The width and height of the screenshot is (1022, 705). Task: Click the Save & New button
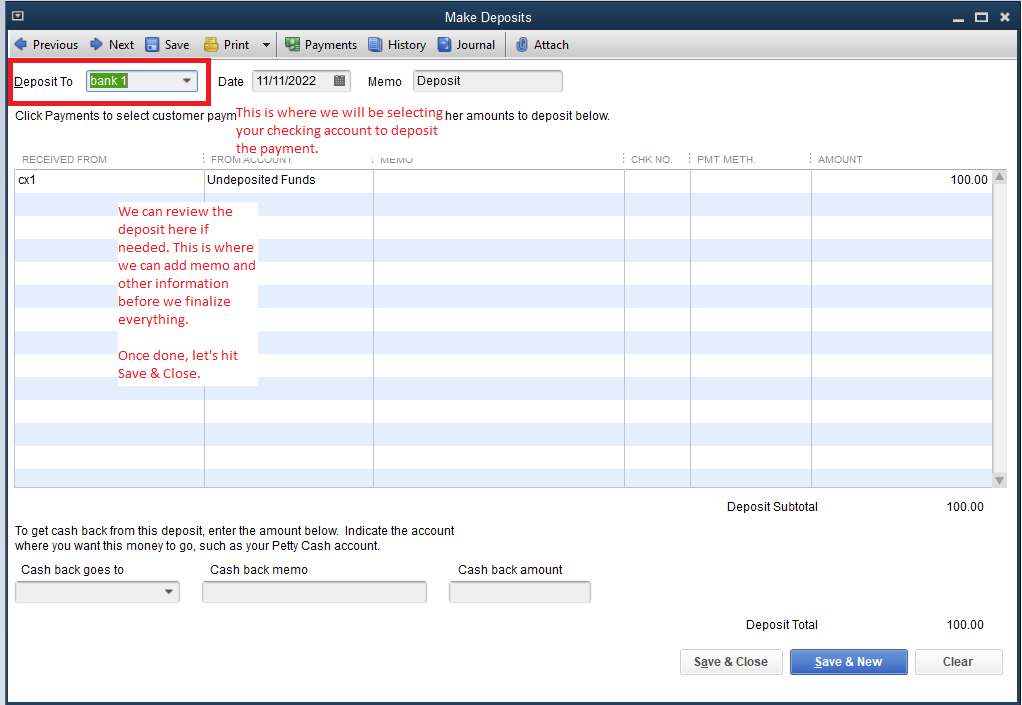pyautogui.click(x=848, y=662)
